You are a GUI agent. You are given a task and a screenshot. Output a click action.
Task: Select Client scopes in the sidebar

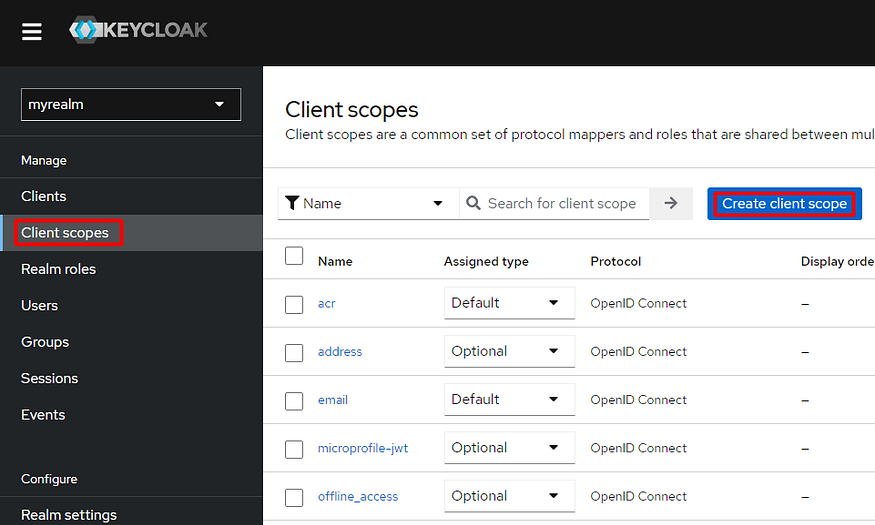coord(131,233)
